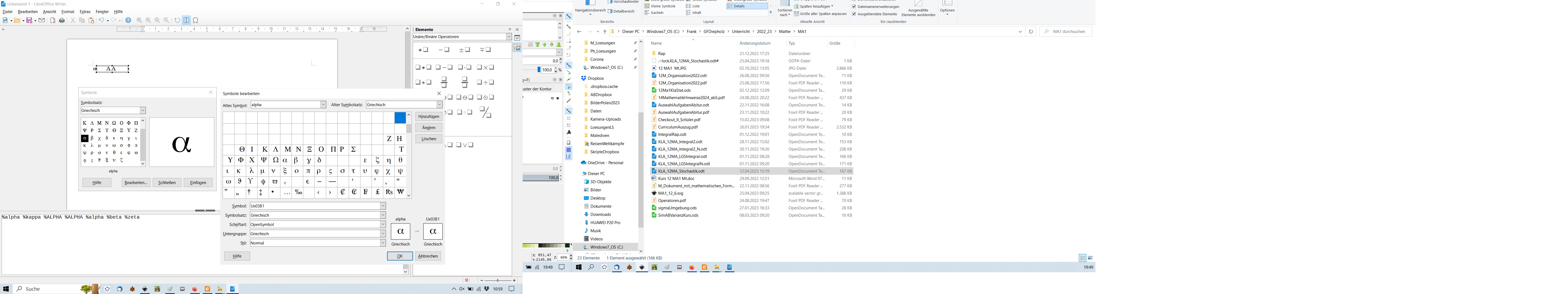Select the multiplication cross operator element
This screenshot has width=1568, height=294.
(485, 67)
